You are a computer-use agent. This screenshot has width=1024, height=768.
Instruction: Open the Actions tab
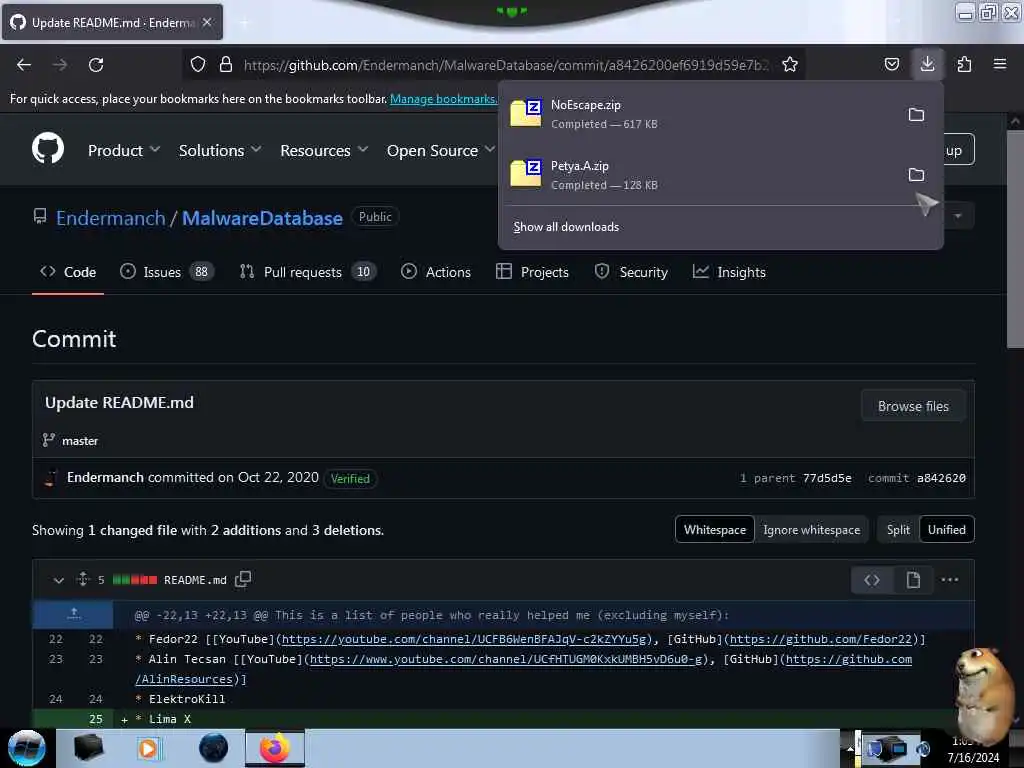436,272
